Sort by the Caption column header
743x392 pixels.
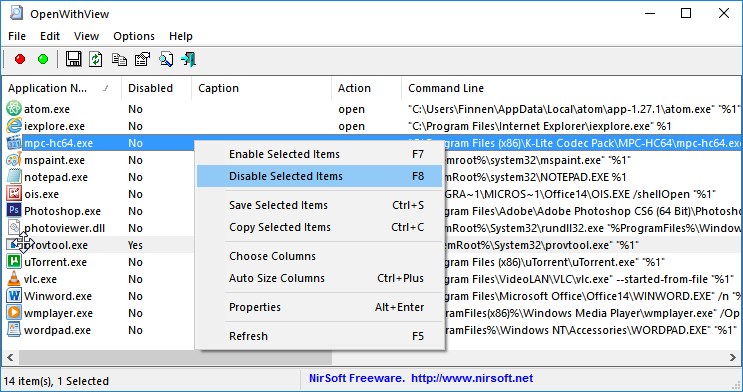click(262, 88)
